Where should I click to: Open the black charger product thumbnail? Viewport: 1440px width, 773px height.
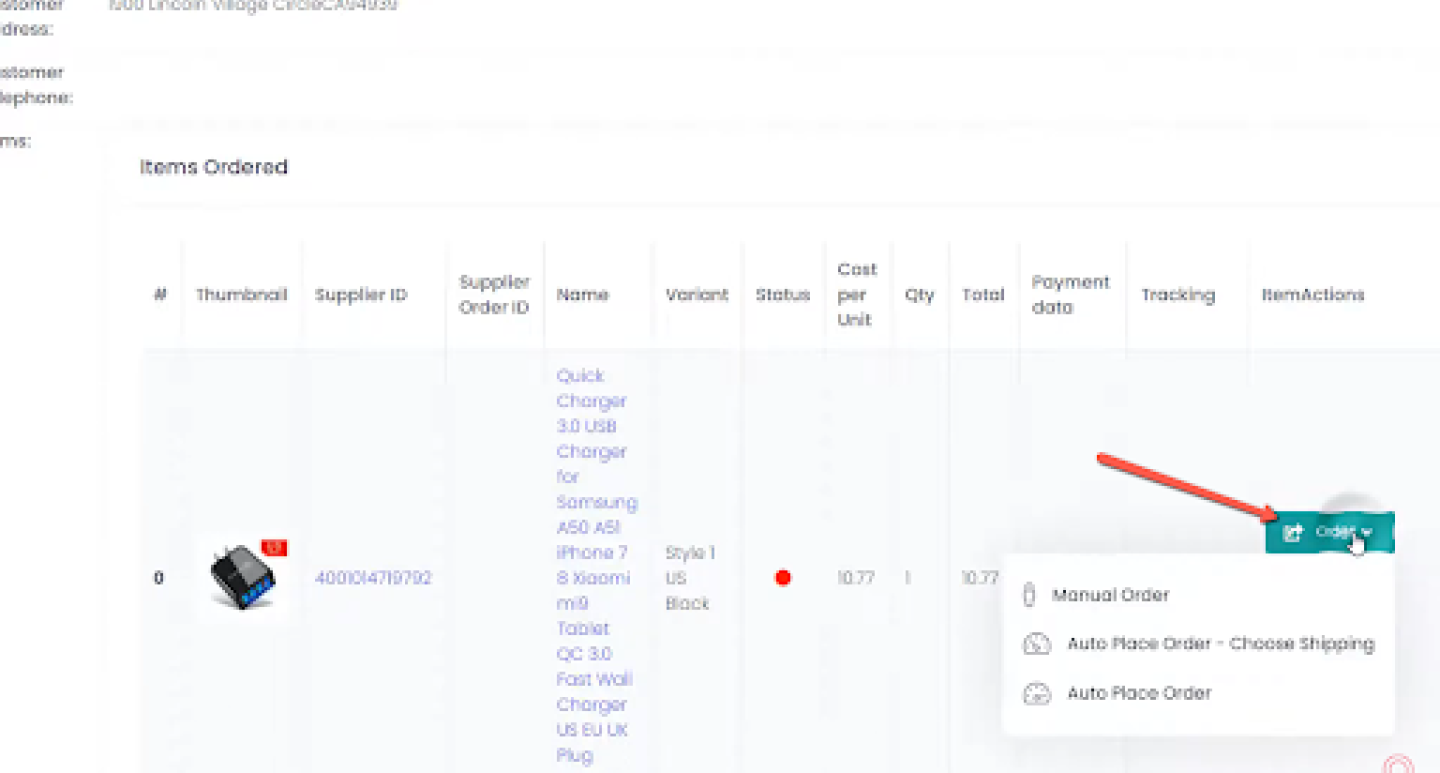coord(240,578)
